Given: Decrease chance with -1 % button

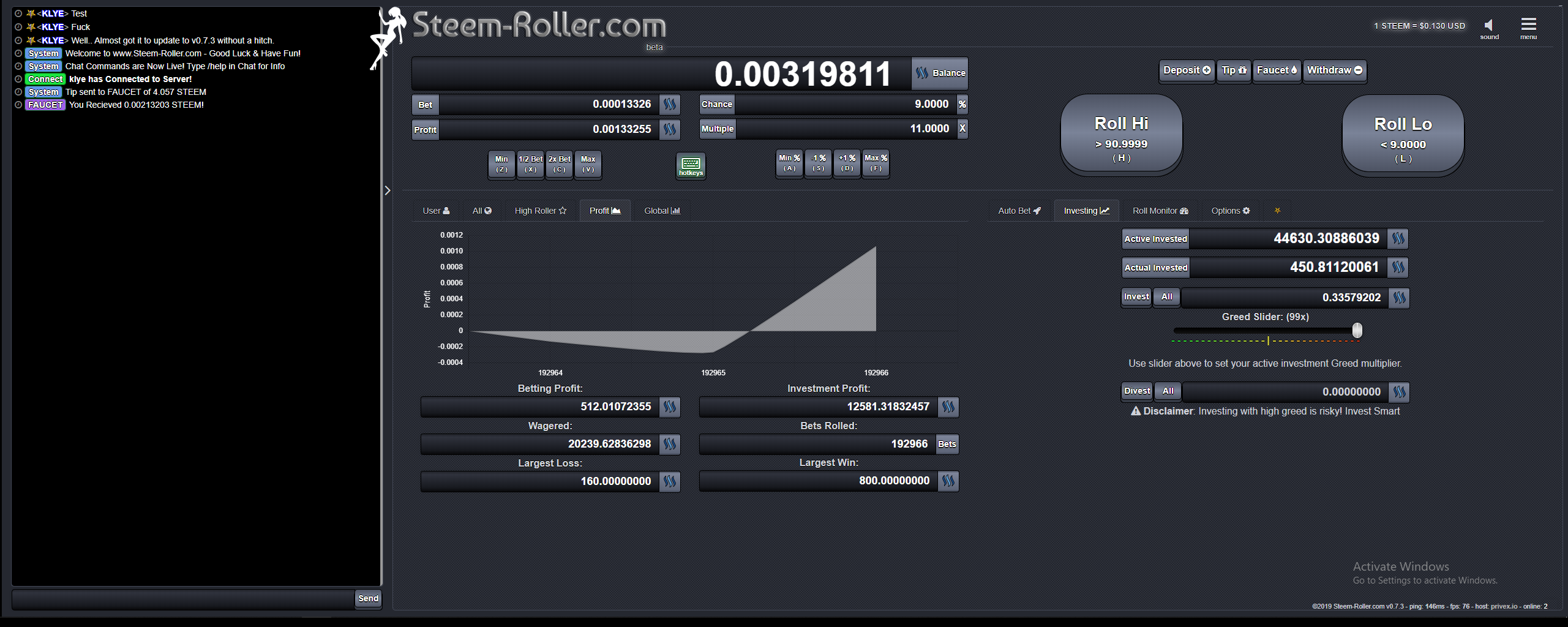Looking at the screenshot, I should pyautogui.click(x=818, y=163).
